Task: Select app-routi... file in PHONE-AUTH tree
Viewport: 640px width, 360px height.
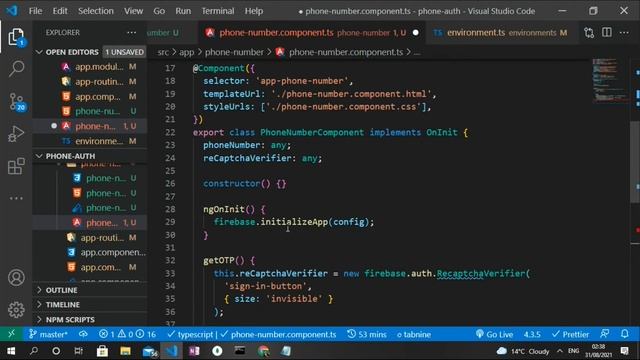Action: pos(90,238)
